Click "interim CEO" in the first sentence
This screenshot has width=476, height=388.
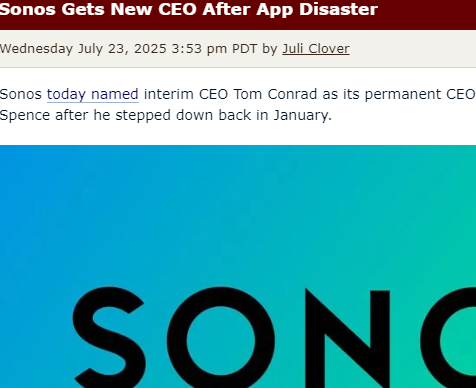[x=186, y=94]
